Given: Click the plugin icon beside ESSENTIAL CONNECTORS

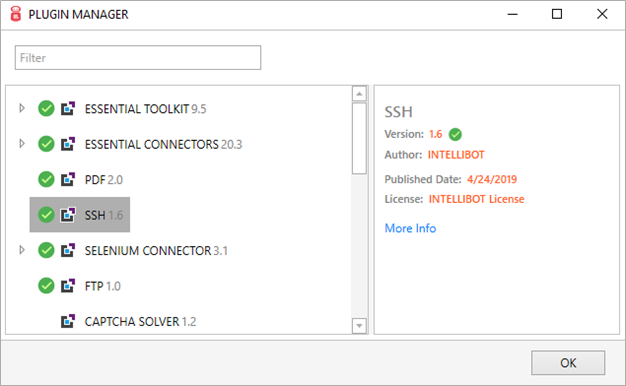Looking at the screenshot, I should tap(68, 144).
